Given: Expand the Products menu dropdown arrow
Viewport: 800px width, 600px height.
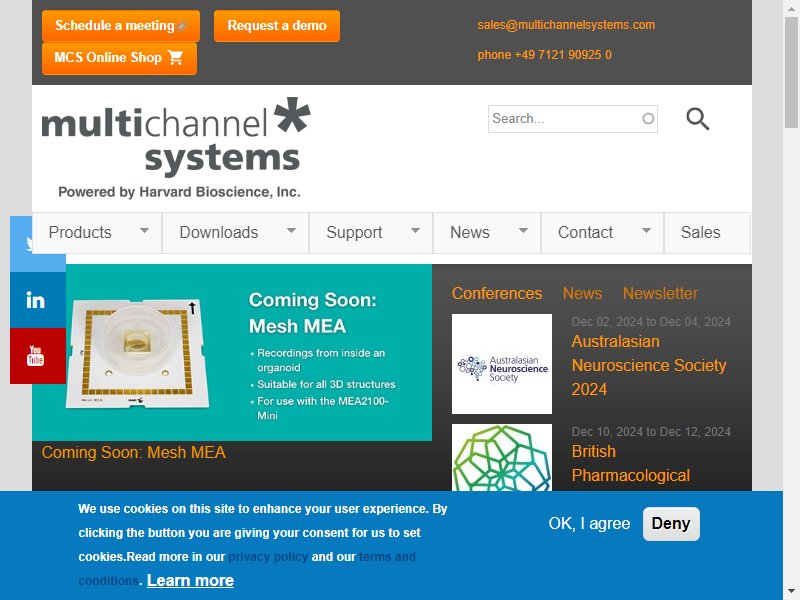Looking at the screenshot, I should click(144, 231).
